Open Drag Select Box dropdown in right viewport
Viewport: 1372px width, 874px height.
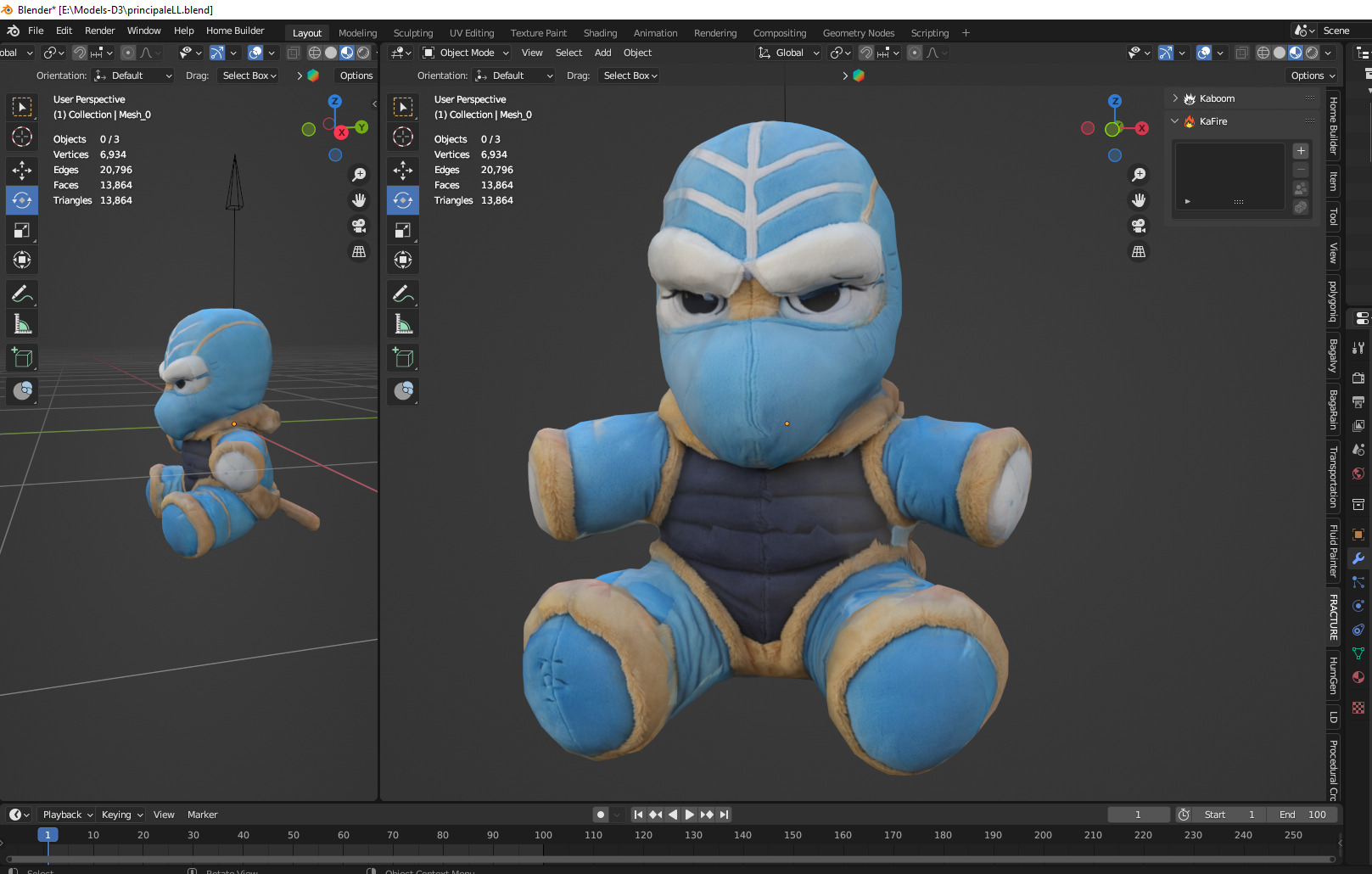630,76
